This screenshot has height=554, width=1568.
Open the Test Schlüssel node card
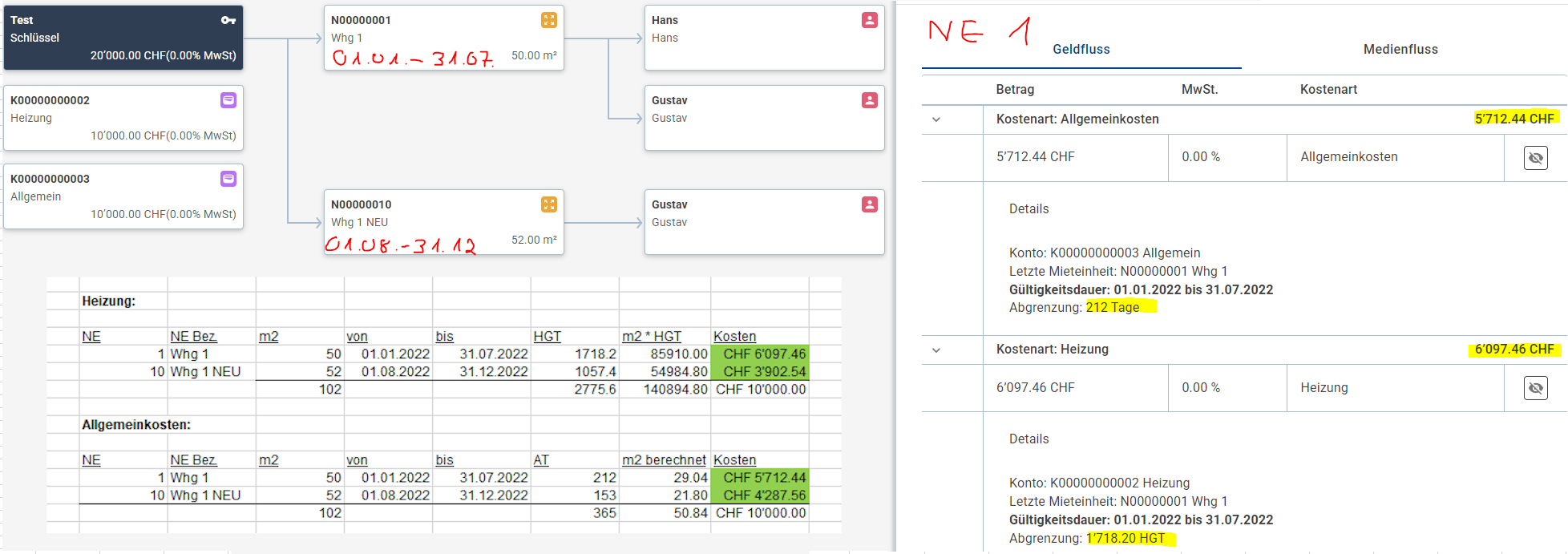(123, 38)
